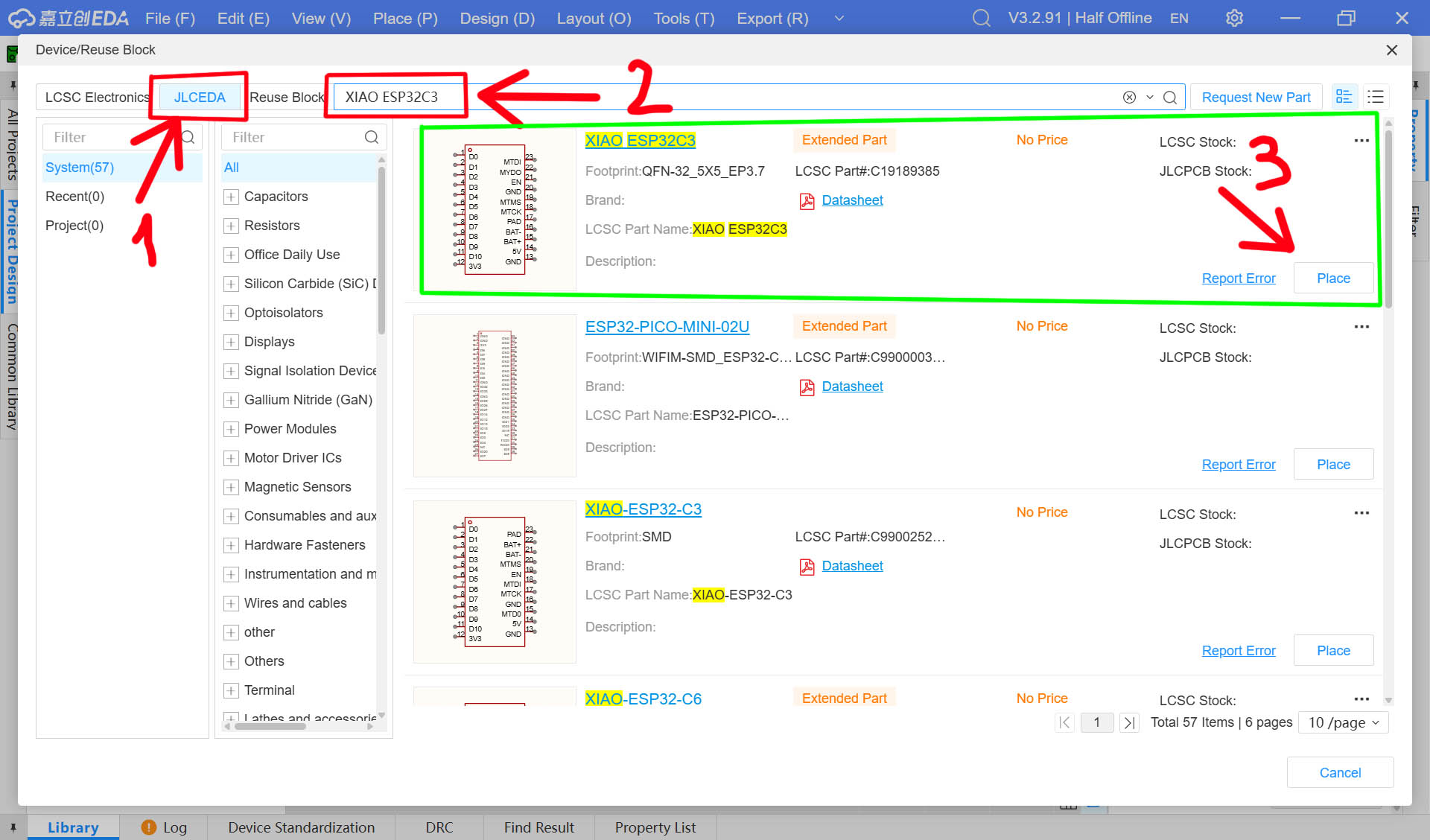Image resolution: width=1430 pixels, height=840 pixels.
Task: Open the settings gear icon
Action: coord(1234,18)
